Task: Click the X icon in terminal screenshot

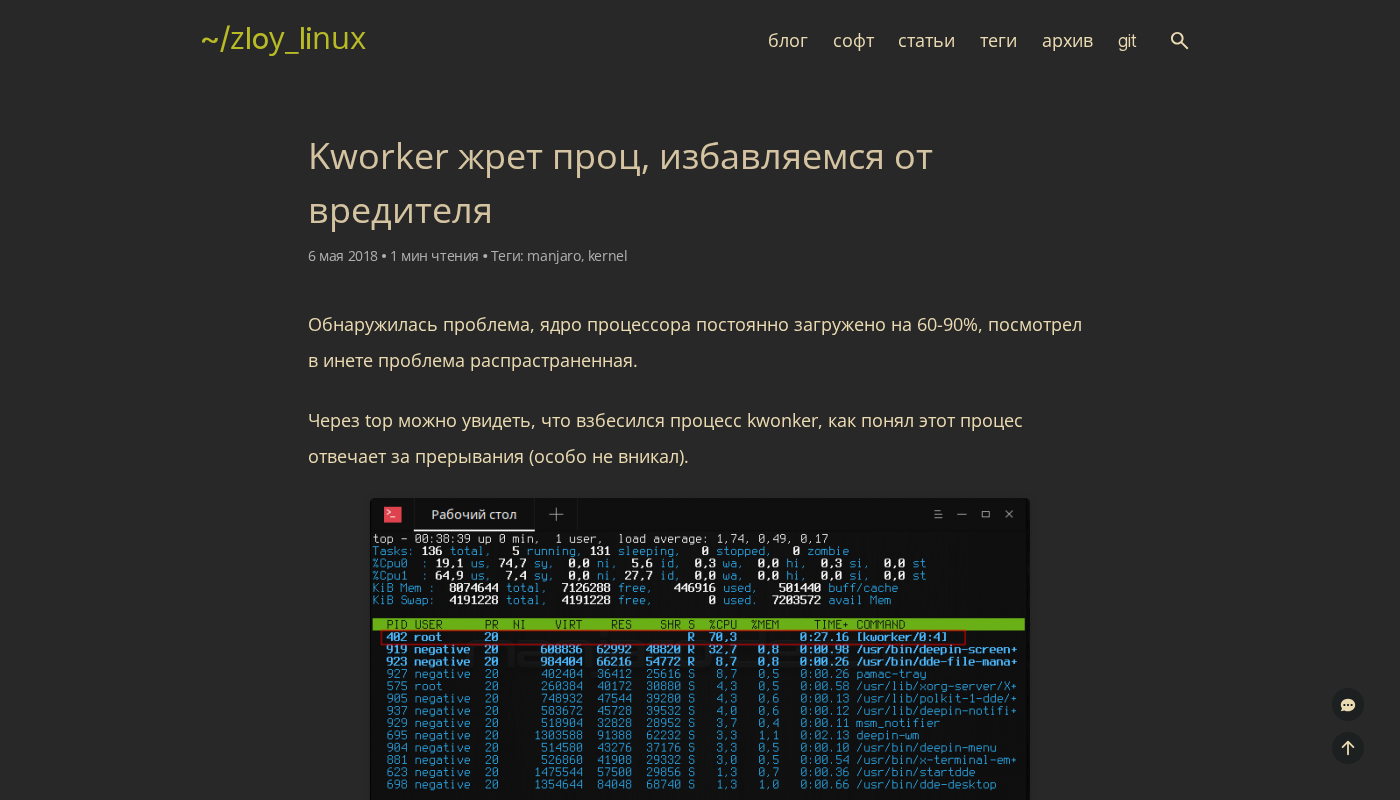Action: click(x=1009, y=514)
